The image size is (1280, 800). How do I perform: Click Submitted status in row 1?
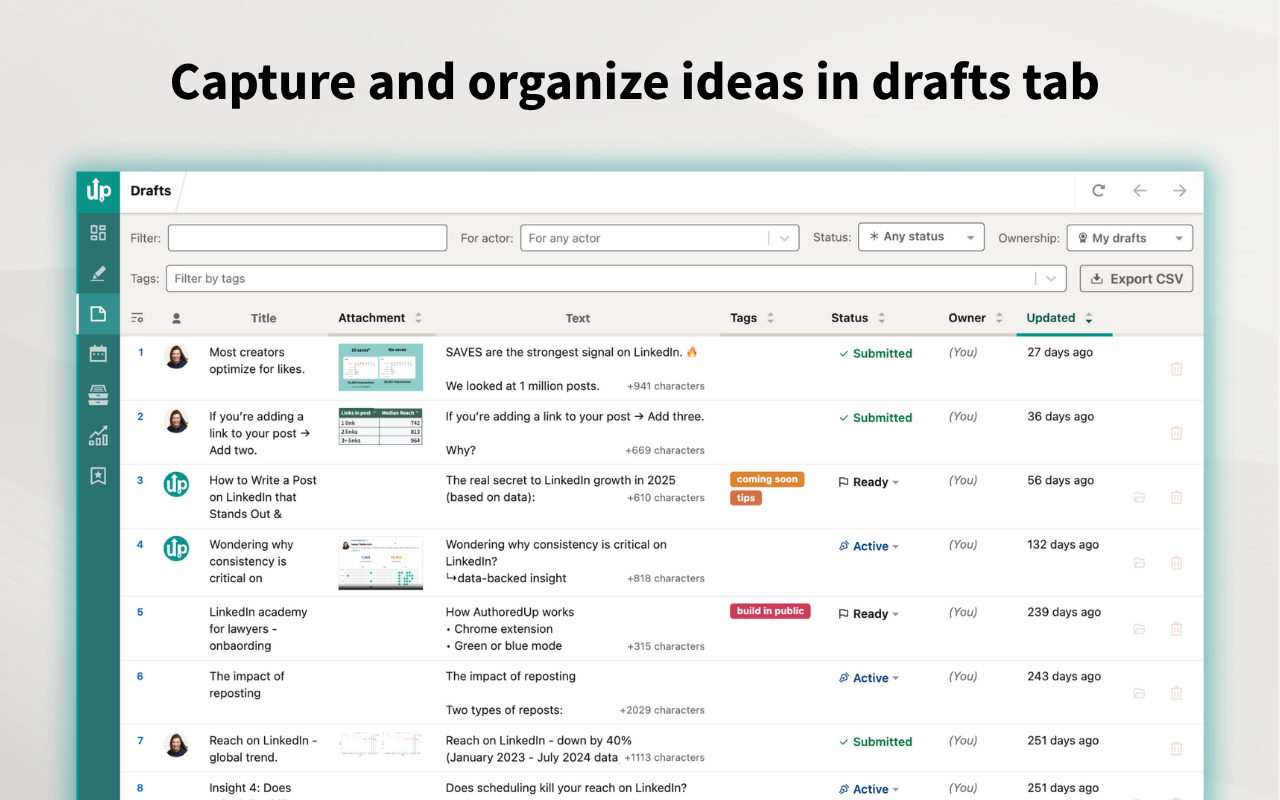point(875,353)
